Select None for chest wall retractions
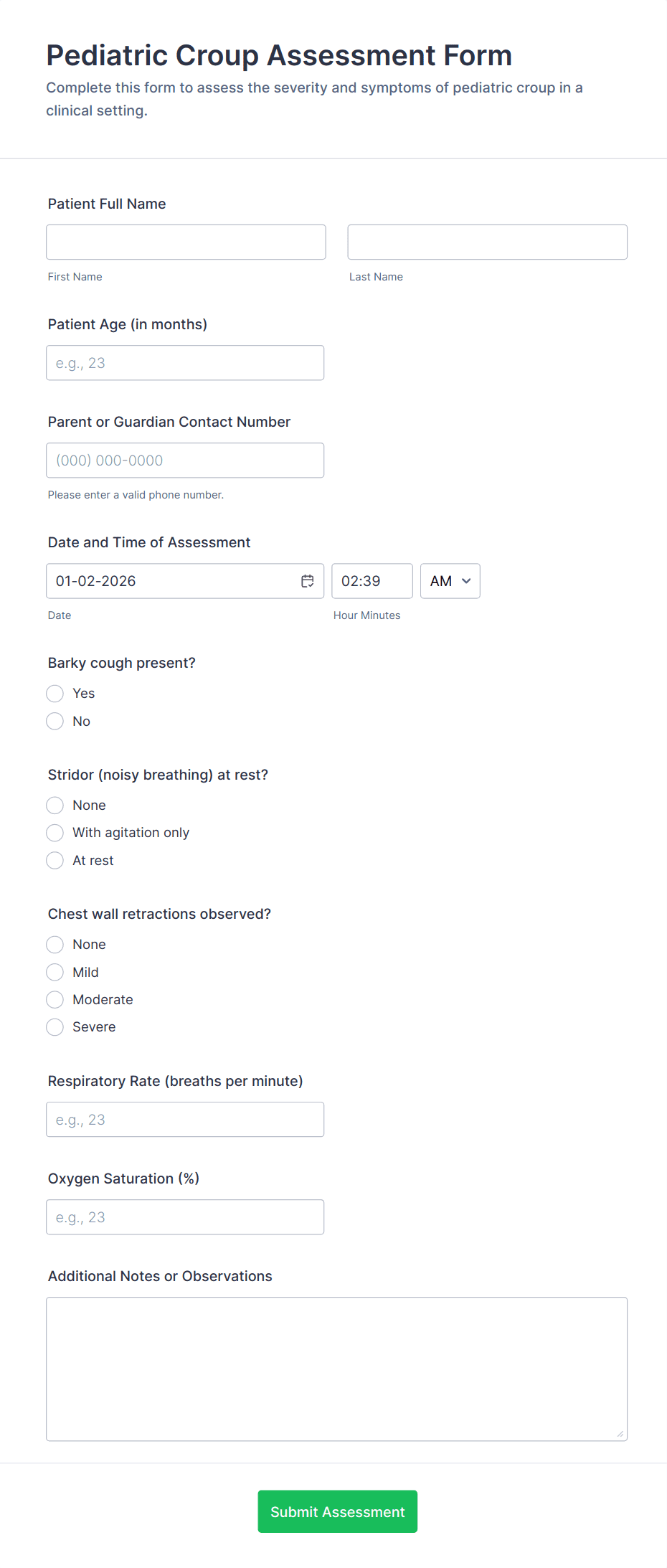 [55, 944]
